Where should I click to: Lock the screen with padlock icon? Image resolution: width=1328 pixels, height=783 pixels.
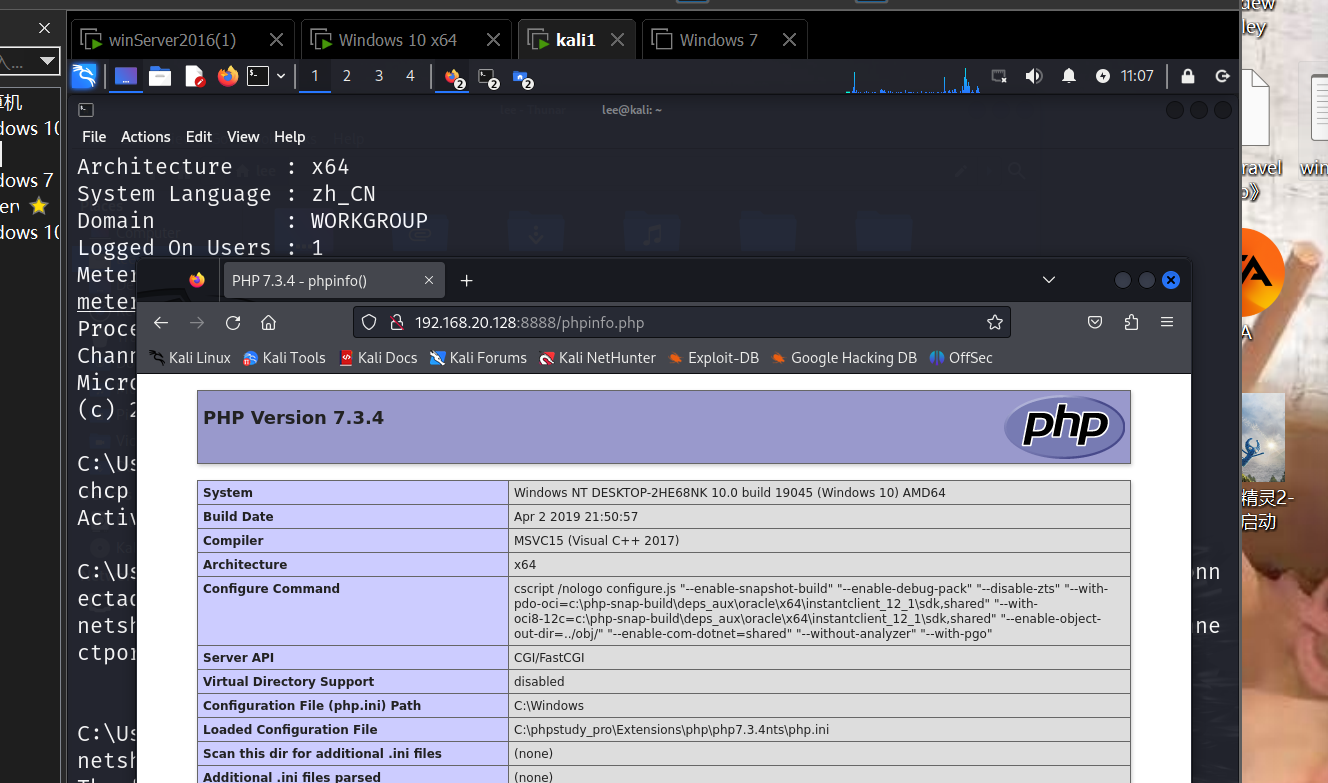1188,76
